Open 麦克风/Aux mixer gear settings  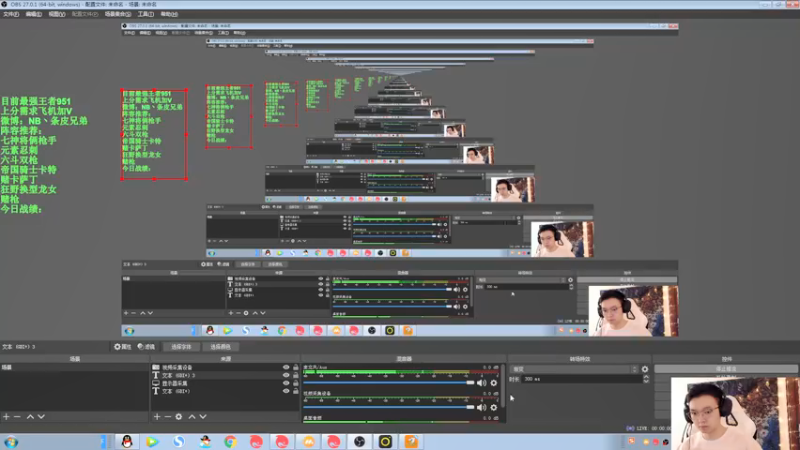point(493,383)
